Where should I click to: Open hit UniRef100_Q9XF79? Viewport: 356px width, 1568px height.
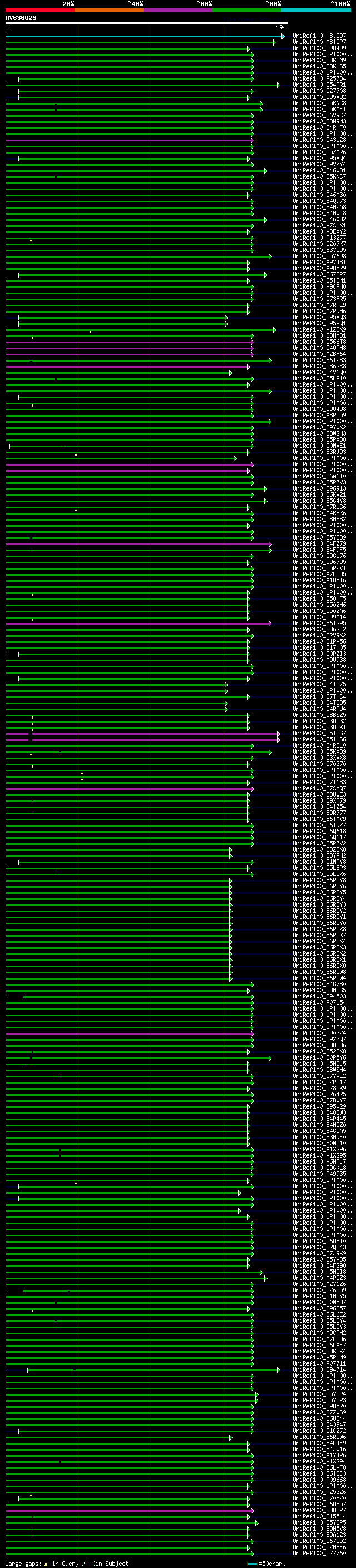coord(319,801)
